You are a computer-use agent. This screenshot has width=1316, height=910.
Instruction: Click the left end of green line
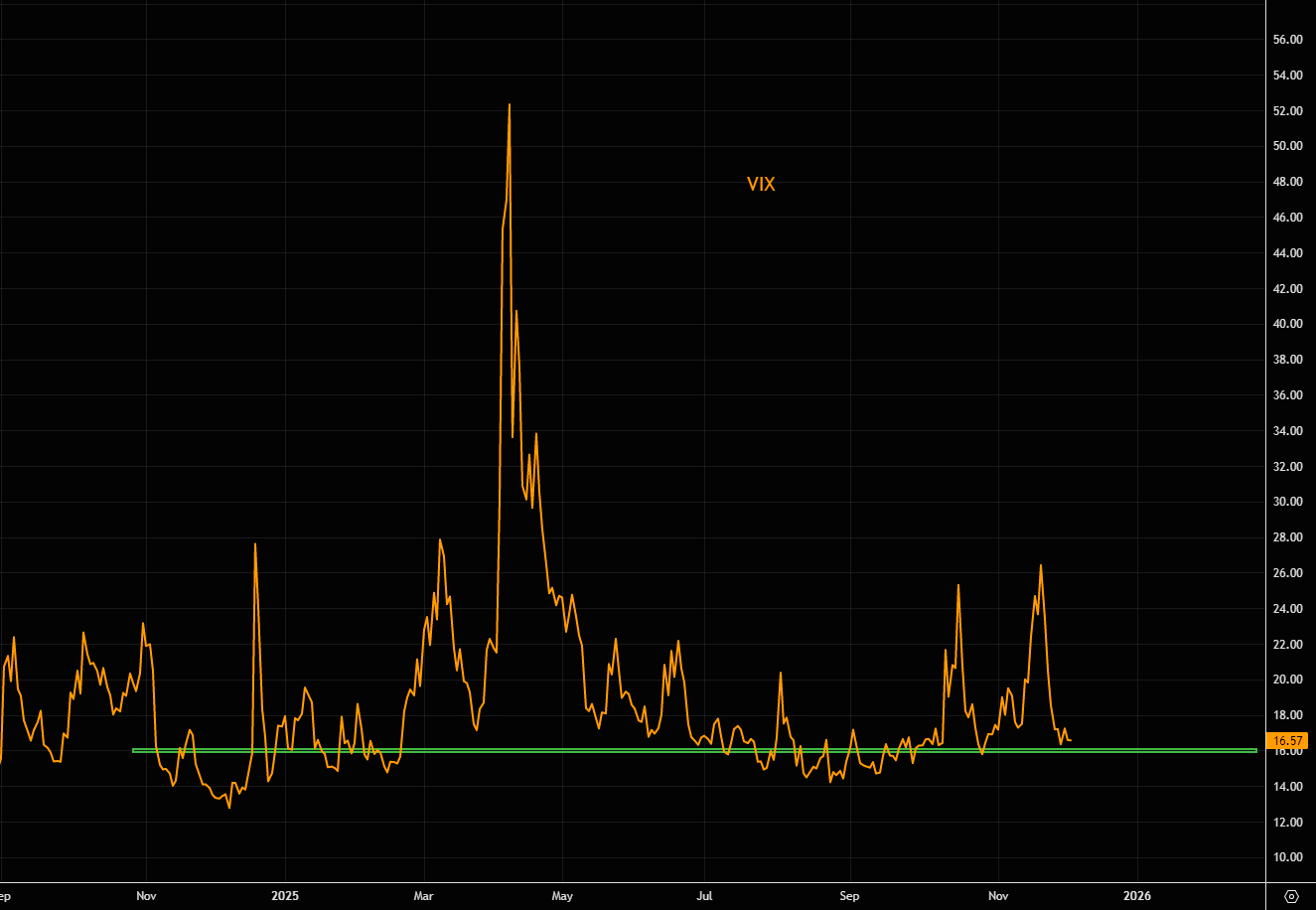(x=134, y=750)
